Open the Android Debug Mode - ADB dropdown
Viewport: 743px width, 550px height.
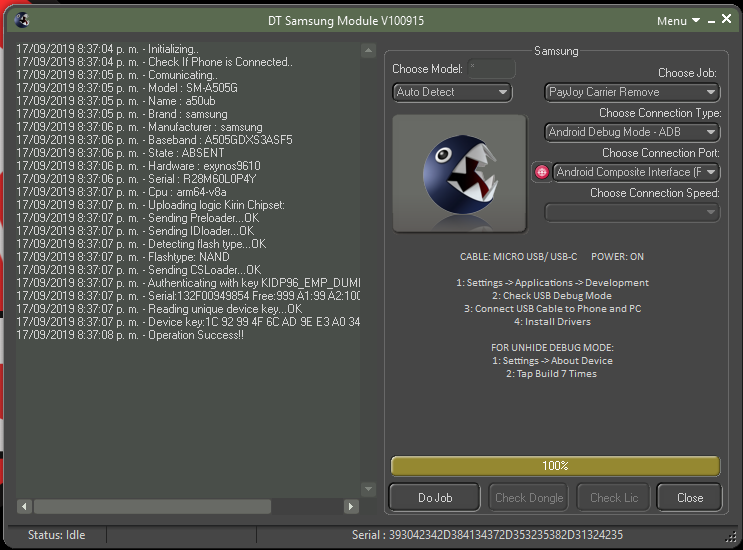coord(632,132)
